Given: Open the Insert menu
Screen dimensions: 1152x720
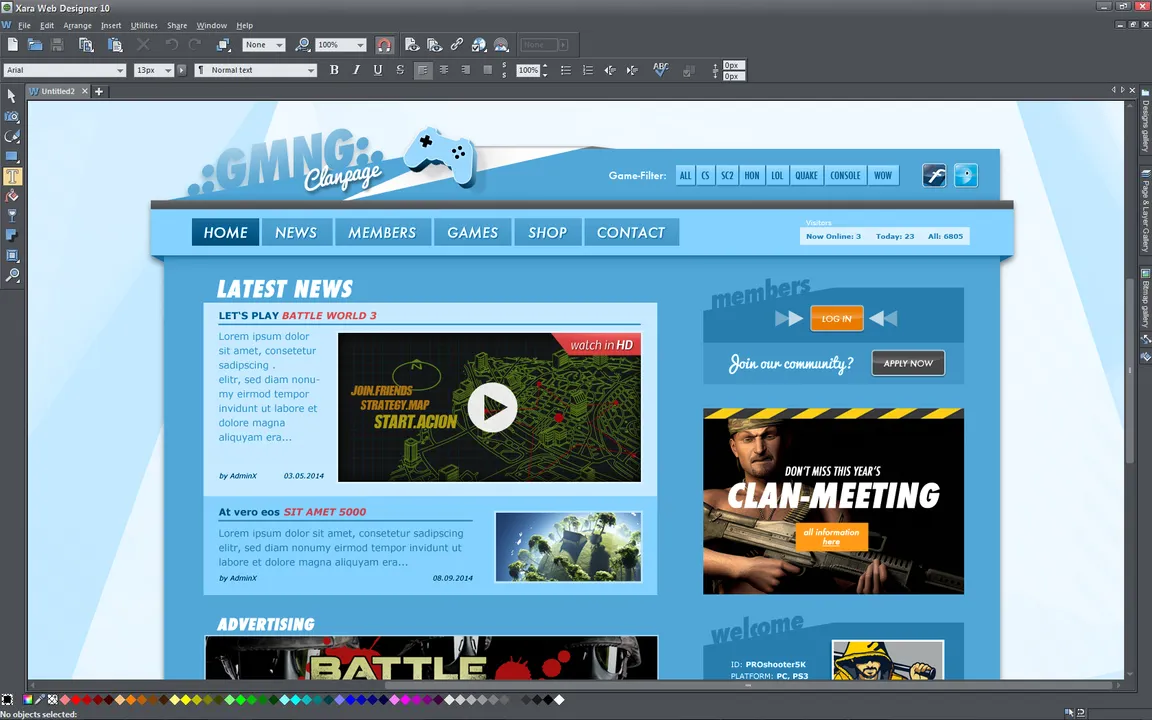Looking at the screenshot, I should click(x=111, y=25).
